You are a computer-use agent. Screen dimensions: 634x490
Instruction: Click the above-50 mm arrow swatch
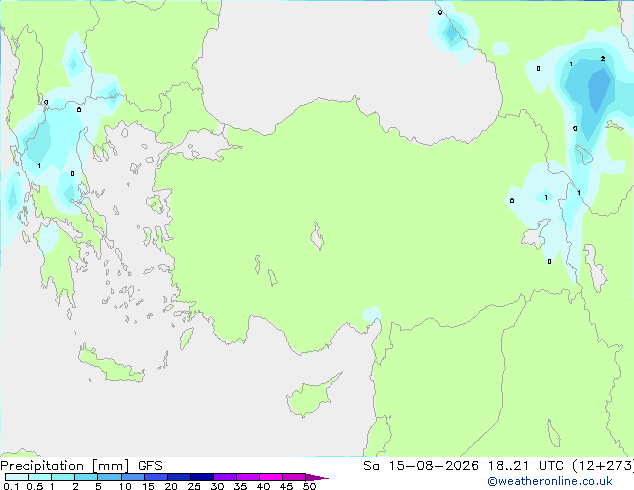(x=317, y=477)
